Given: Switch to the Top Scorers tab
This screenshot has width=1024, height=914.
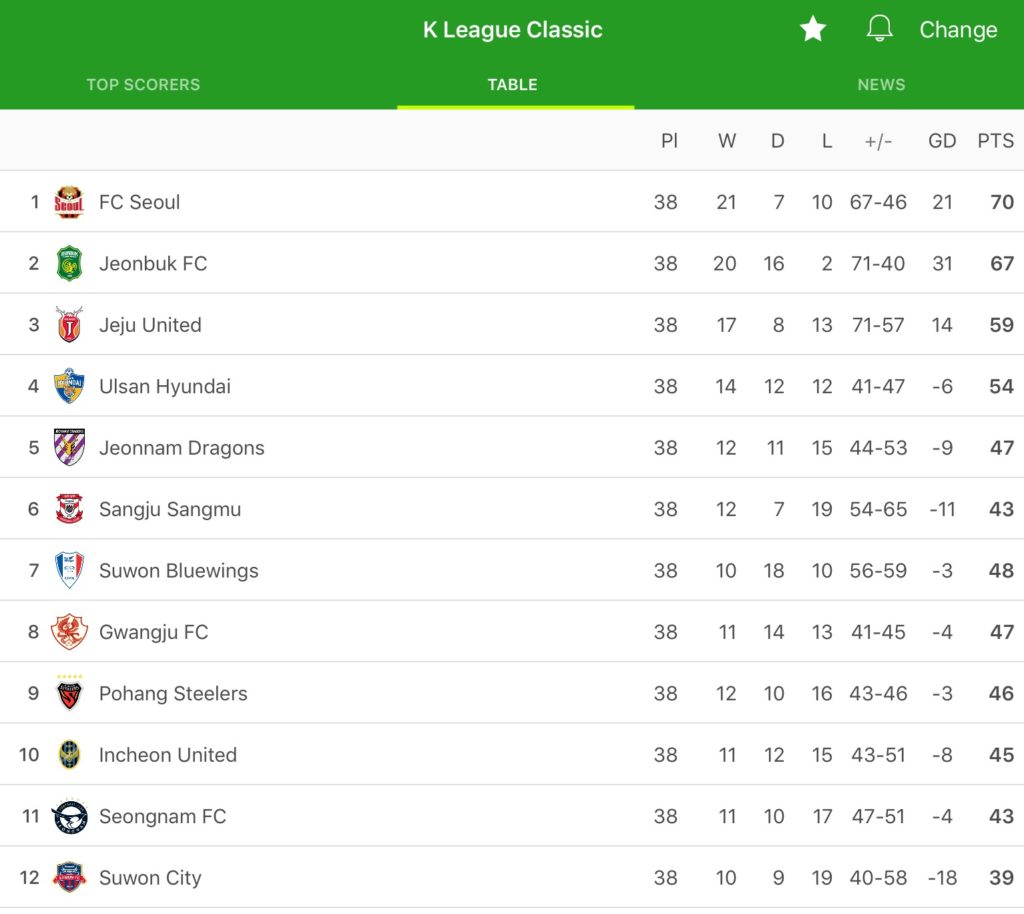Looking at the screenshot, I should 143,85.
